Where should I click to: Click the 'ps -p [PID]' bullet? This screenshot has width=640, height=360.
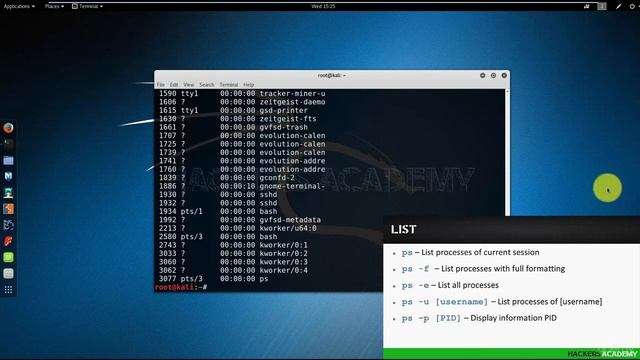pyautogui.click(x=479, y=318)
